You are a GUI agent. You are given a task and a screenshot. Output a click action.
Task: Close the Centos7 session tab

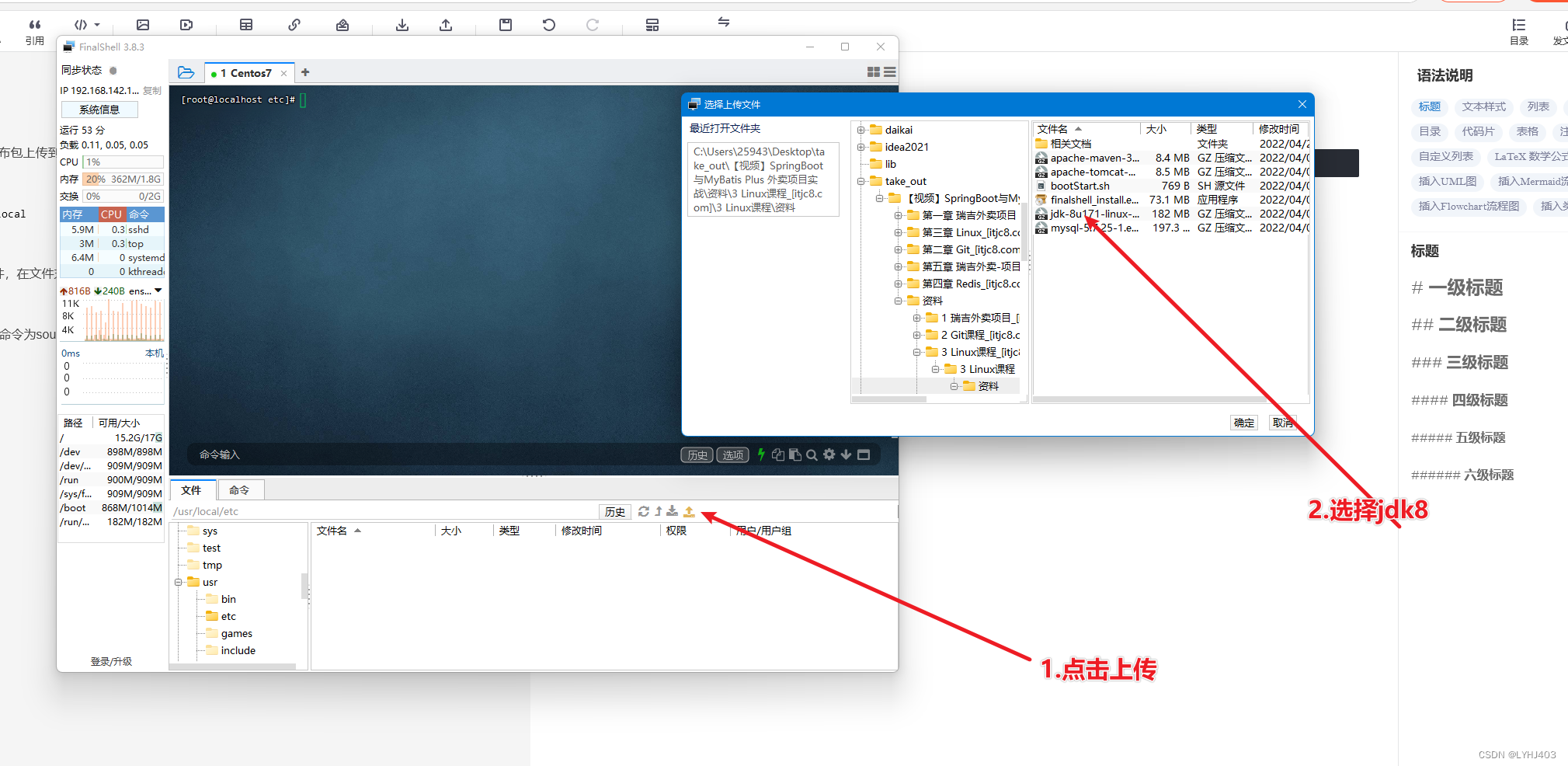coord(284,73)
